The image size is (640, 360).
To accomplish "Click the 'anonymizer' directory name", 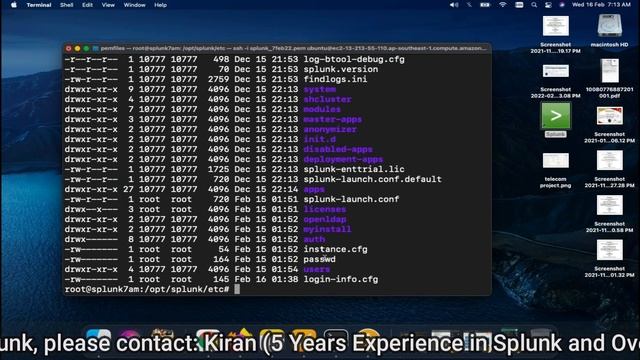I will pyautogui.click(x=330, y=129).
